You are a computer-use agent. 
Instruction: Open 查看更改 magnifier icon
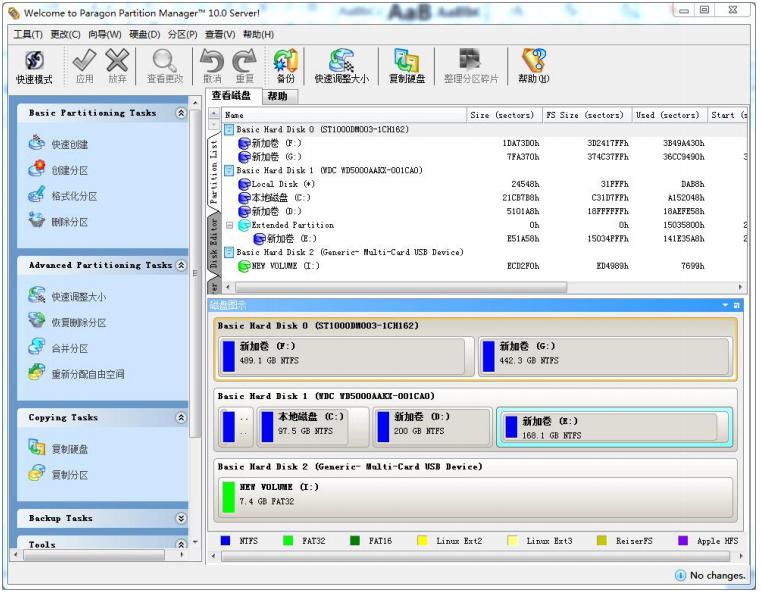[x=165, y=67]
